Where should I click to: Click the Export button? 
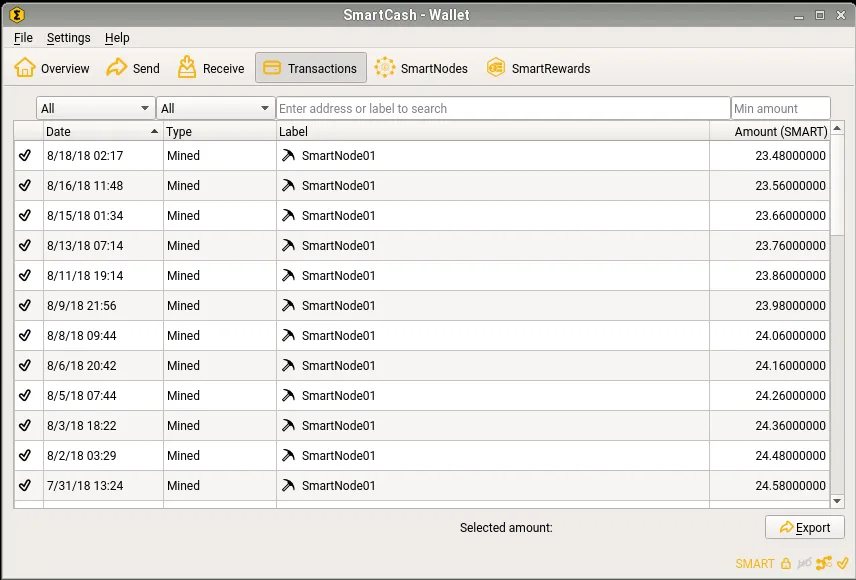(x=805, y=528)
